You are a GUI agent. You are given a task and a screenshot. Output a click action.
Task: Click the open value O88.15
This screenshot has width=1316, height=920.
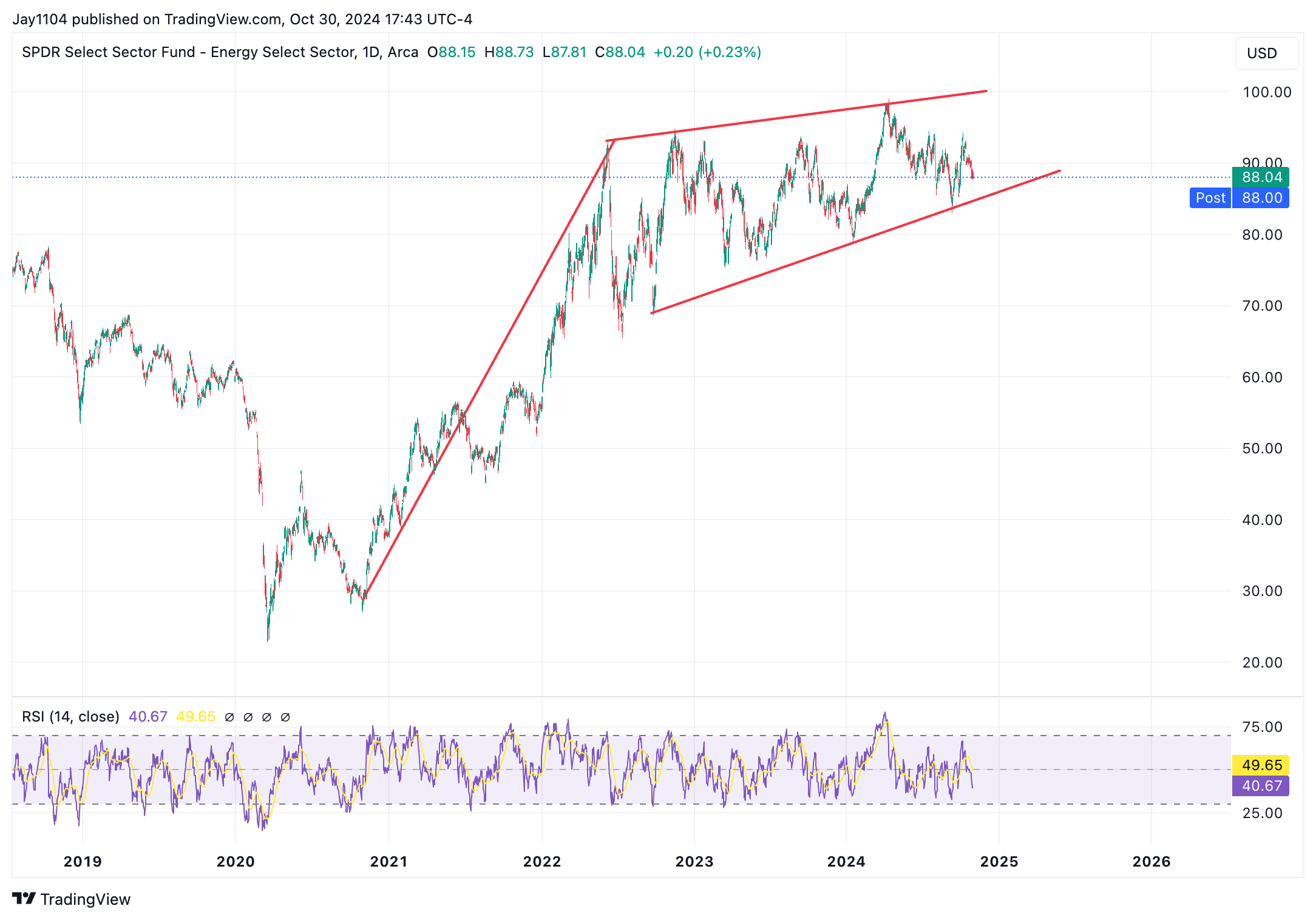[x=452, y=52]
